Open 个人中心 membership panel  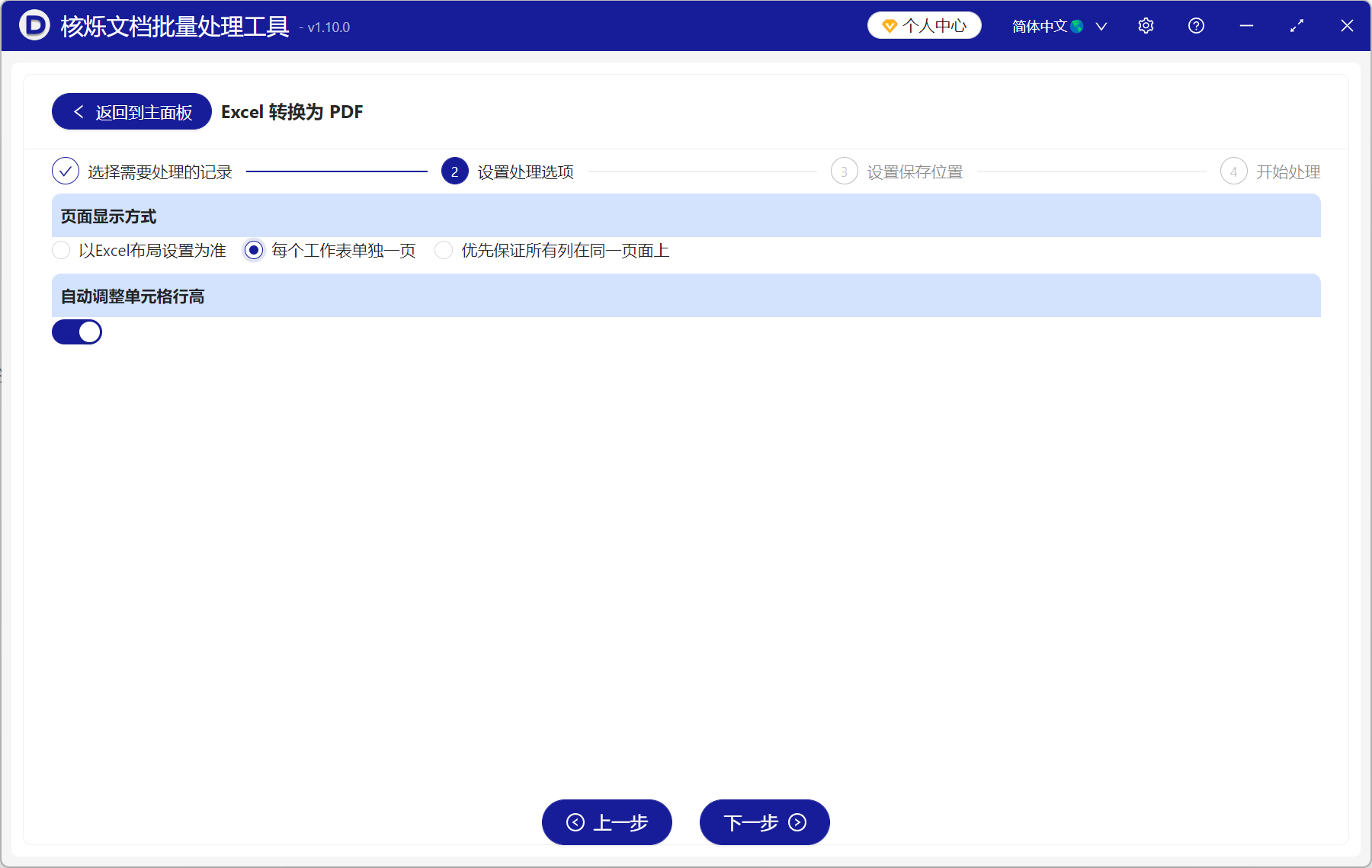924,25
